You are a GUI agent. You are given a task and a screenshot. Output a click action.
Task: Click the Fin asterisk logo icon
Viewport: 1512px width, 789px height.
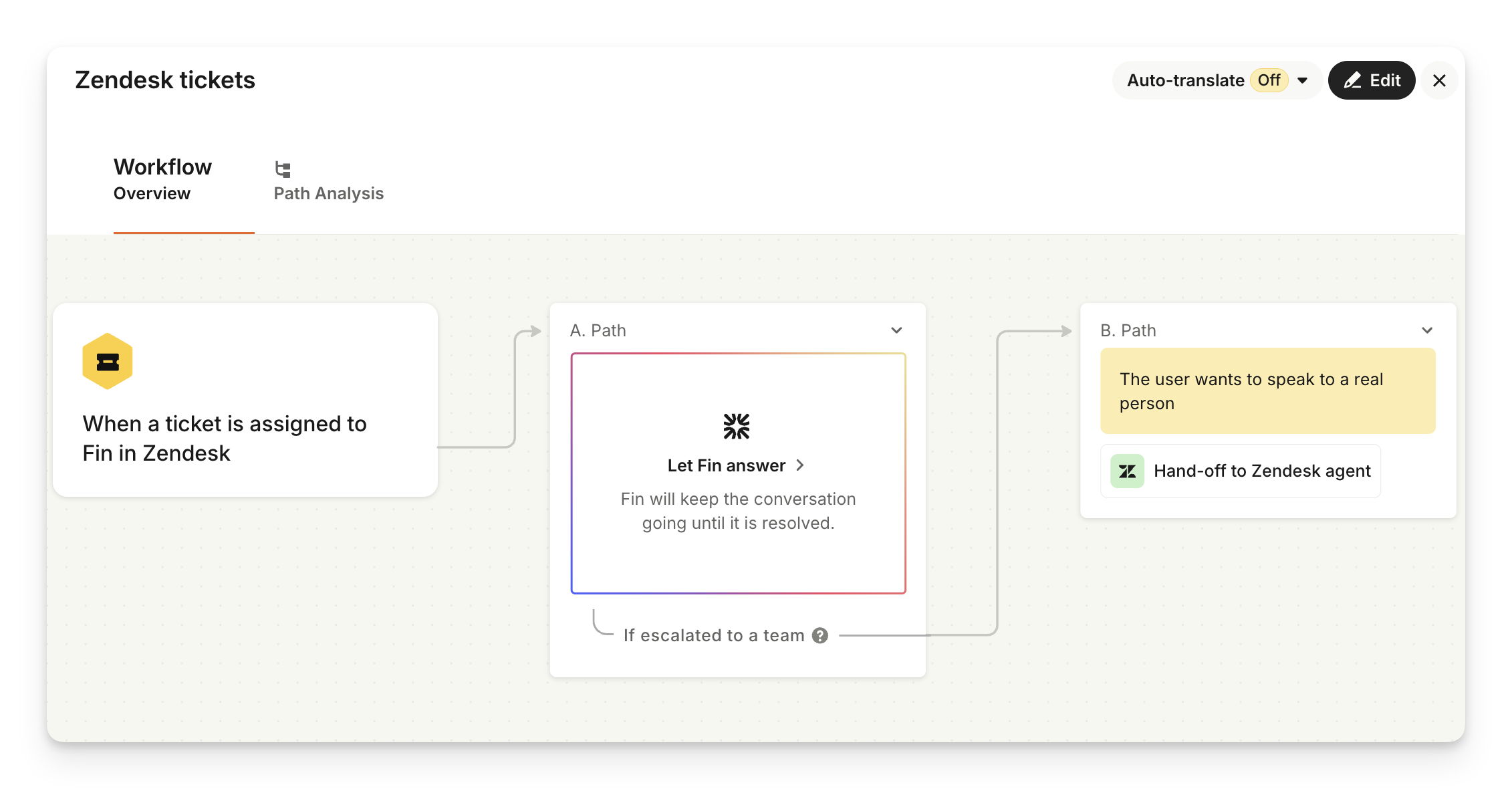737,426
